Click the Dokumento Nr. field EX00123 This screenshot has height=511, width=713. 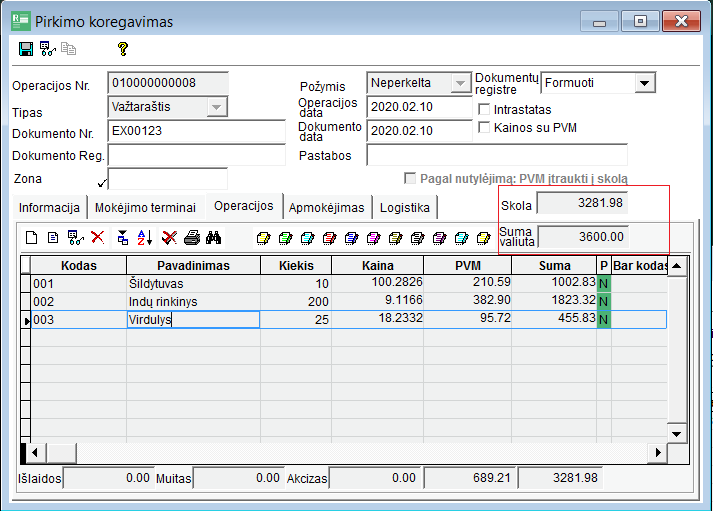196,131
